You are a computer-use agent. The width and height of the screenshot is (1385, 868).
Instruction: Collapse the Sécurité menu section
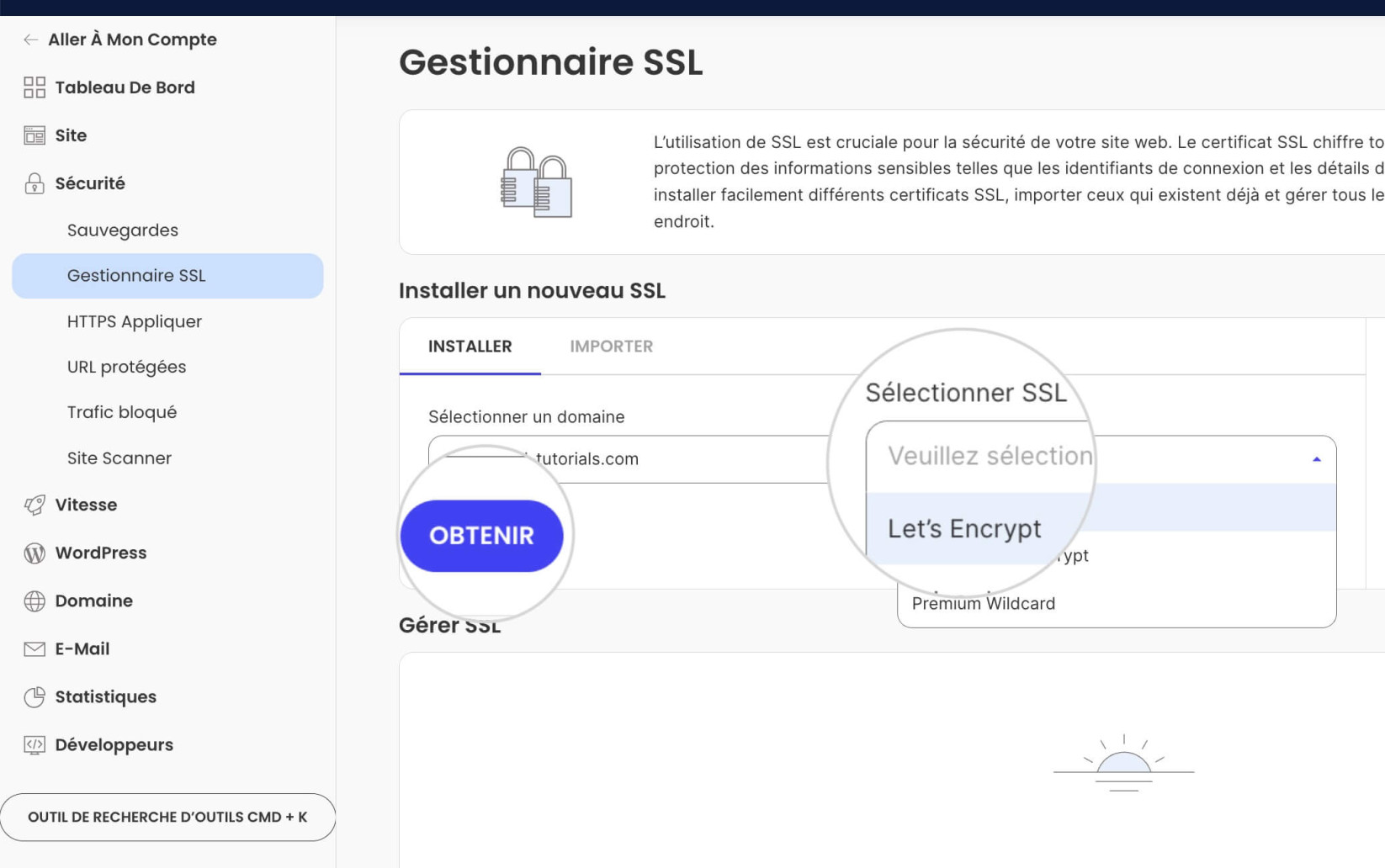(x=90, y=183)
